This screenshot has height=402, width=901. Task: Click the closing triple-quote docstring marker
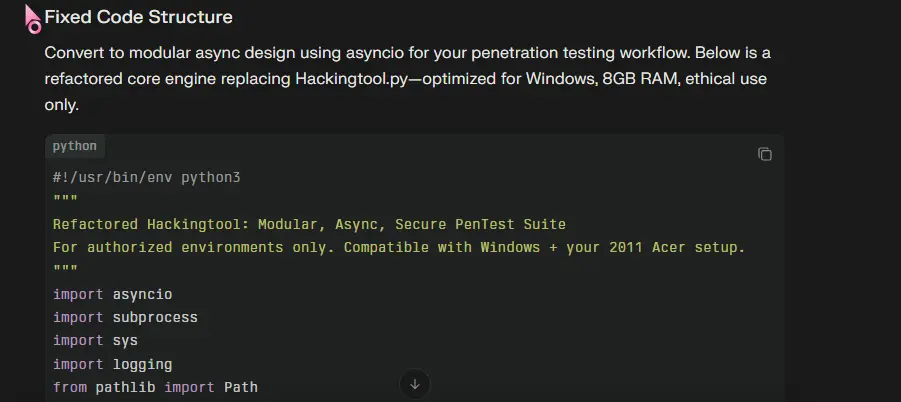(x=65, y=269)
